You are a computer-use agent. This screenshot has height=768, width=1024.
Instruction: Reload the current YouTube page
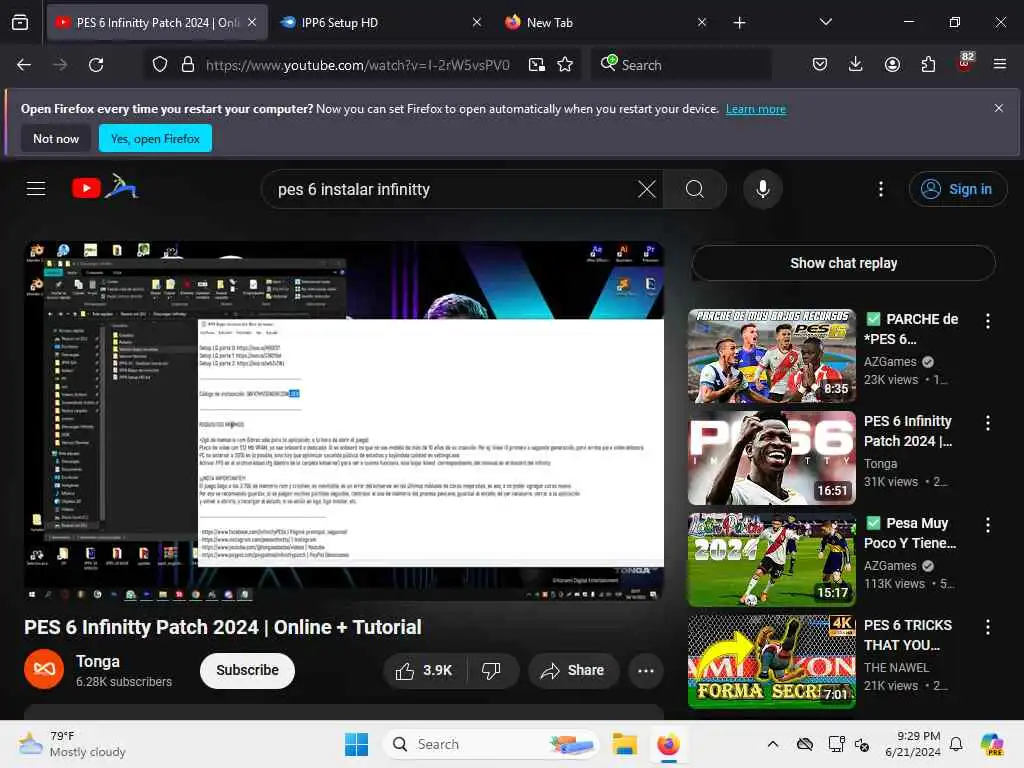(96, 65)
